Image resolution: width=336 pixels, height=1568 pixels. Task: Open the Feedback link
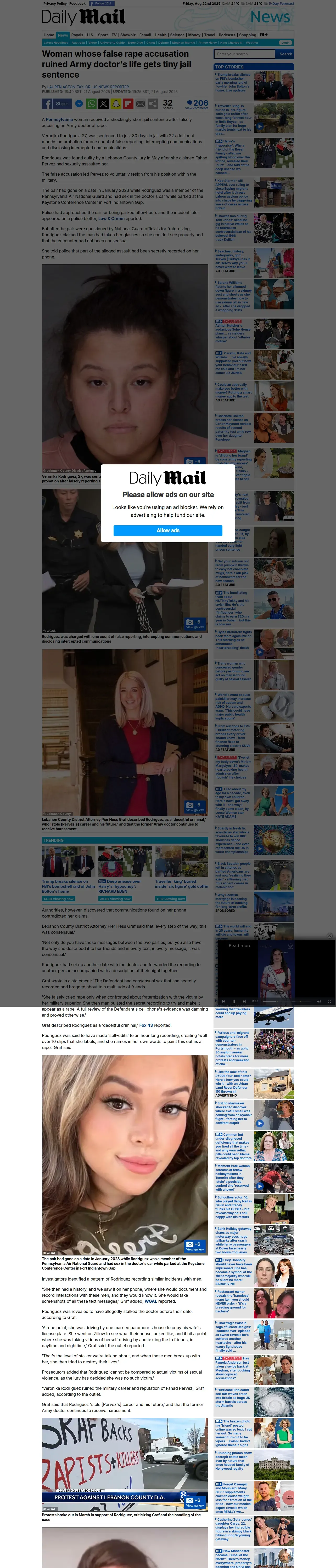point(77,3)
